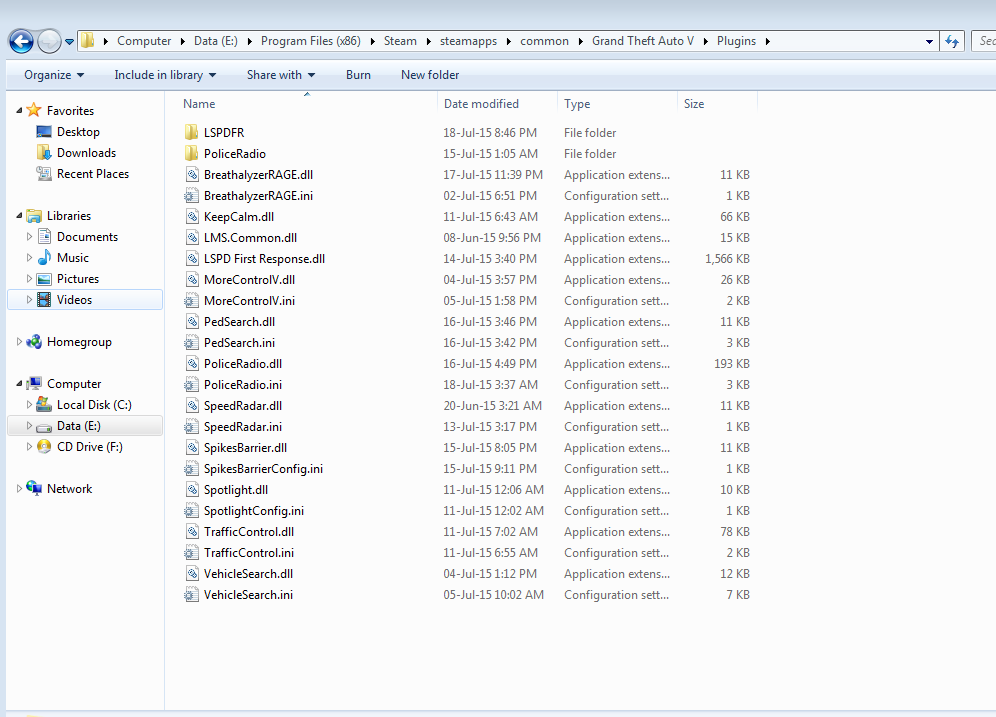Click the BreathalyzerRAGE.dll file icon
This screenshot has height=717, width=996.
coord(192,175)
